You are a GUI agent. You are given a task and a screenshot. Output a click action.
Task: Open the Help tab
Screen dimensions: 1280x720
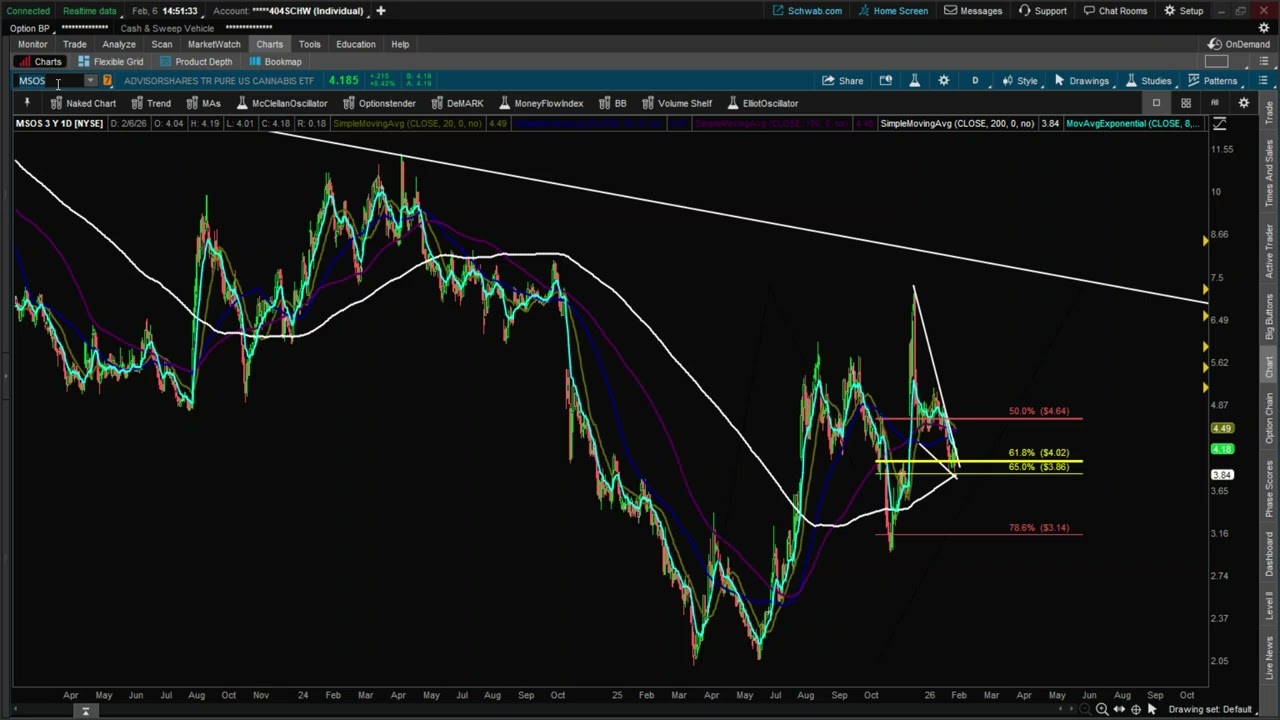tap(400, 44)
